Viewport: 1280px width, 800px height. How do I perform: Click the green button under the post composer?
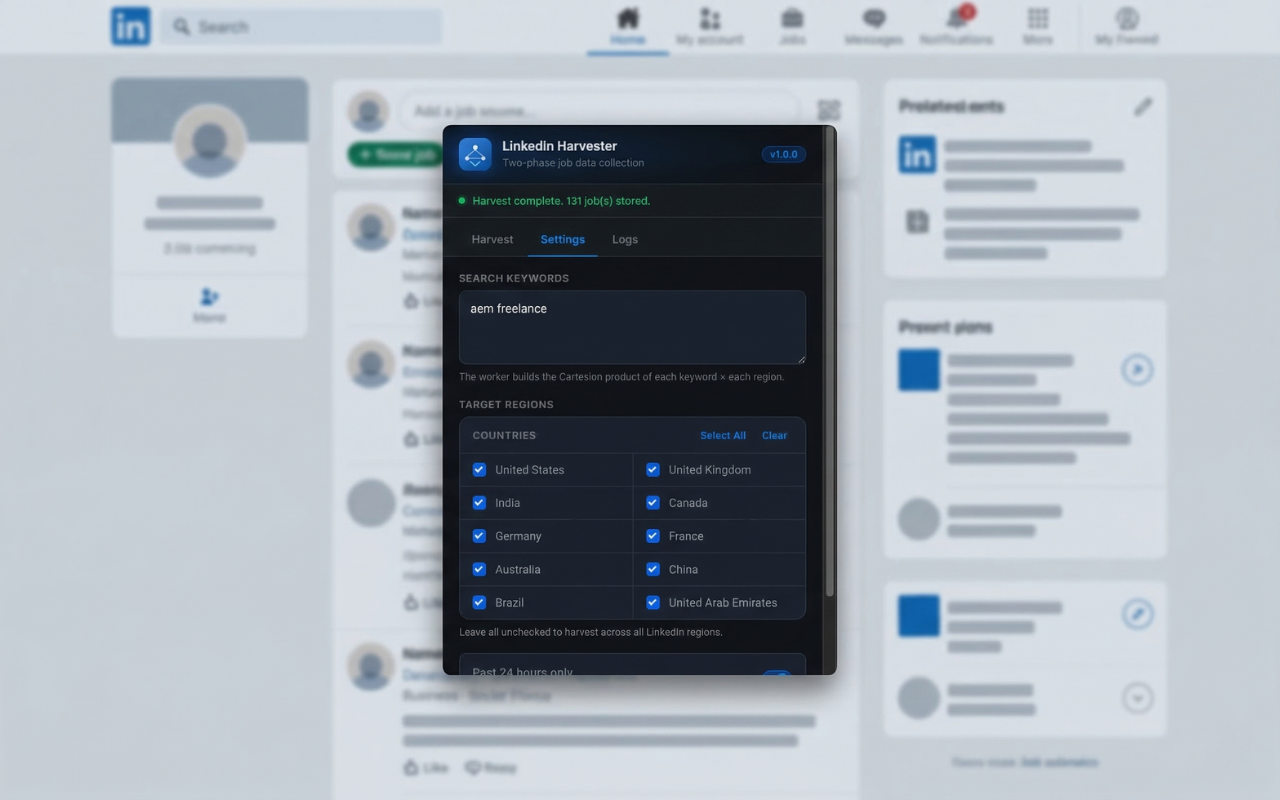[x=396, y=155]
